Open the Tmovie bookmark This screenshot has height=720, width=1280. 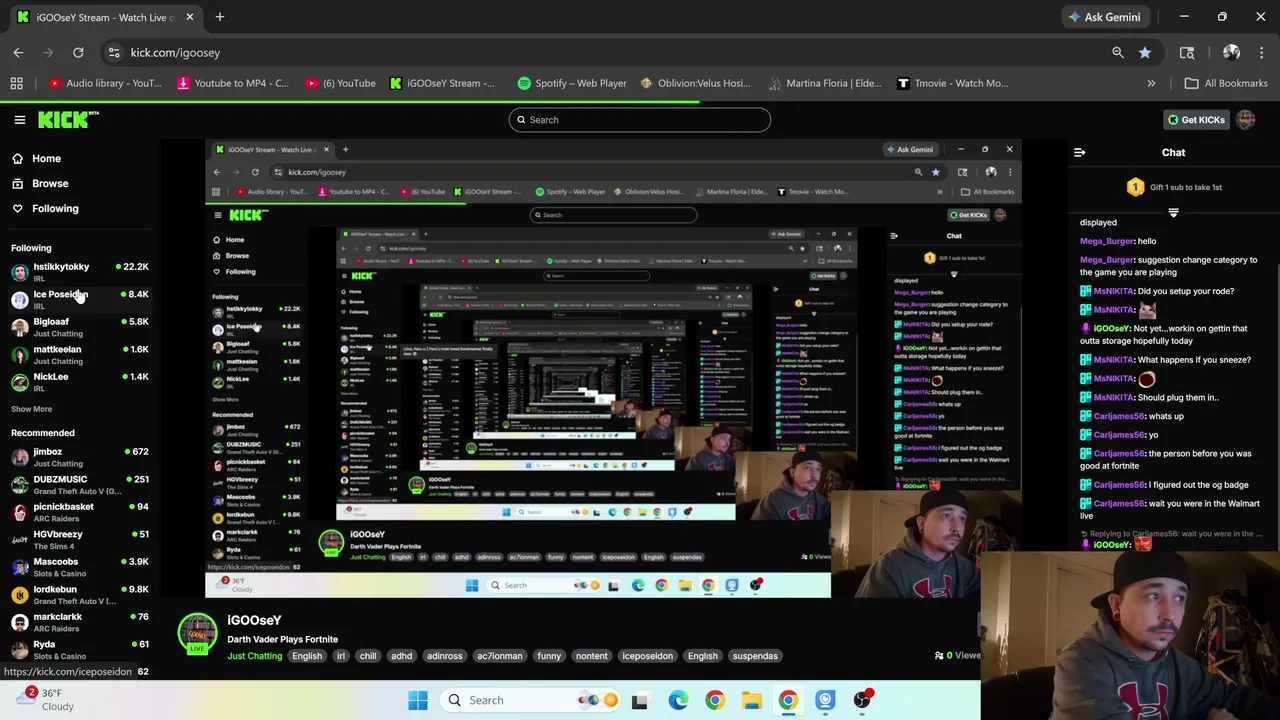953,83
